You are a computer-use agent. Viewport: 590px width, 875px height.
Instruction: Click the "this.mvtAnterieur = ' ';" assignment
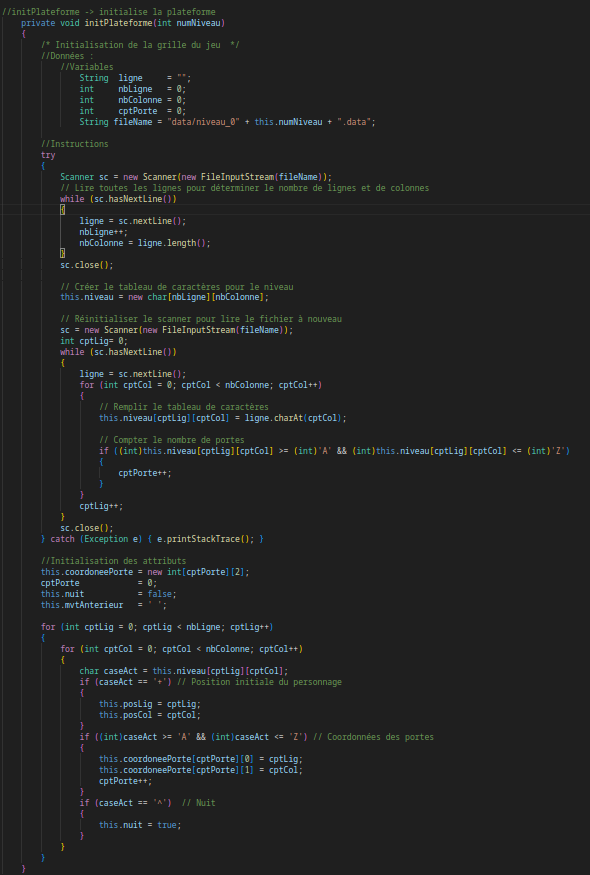[x=104, y=604]
